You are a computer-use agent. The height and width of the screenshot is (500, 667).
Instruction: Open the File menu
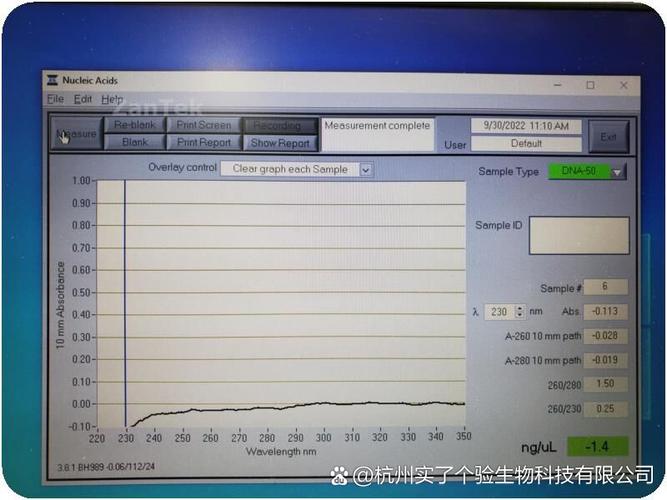coord(55,100)
